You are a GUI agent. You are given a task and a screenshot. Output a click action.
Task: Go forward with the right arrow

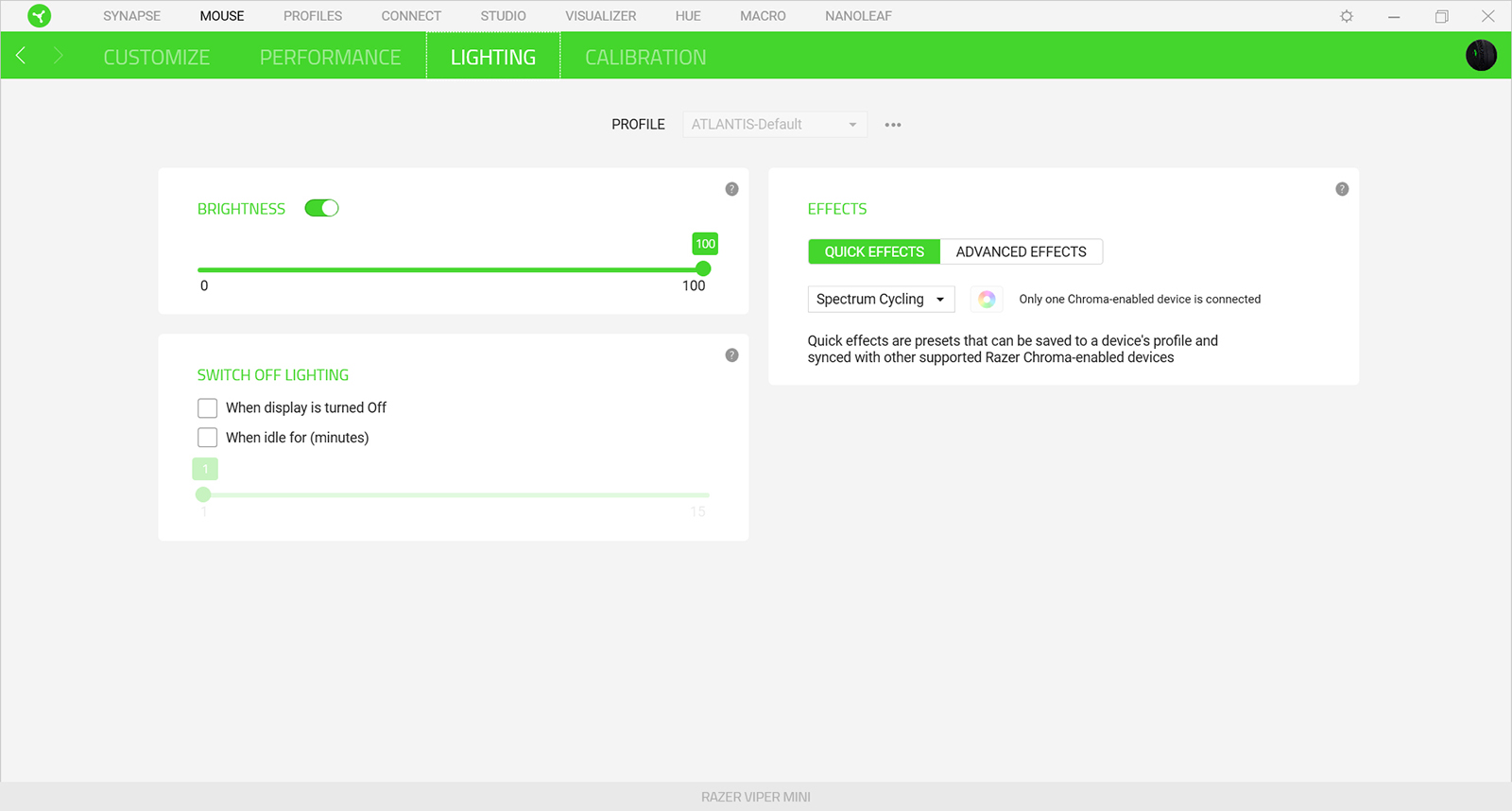[x=58, y=56]
